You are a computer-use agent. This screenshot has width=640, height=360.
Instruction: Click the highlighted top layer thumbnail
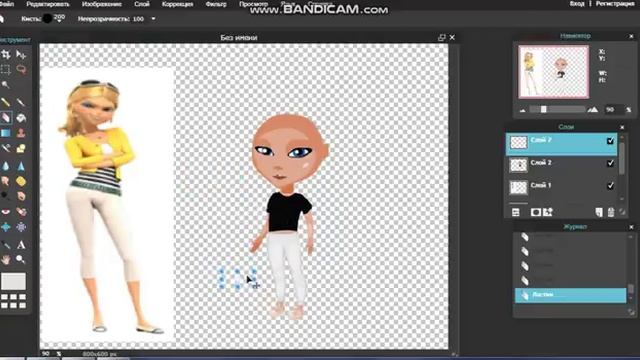coord(518,142)
